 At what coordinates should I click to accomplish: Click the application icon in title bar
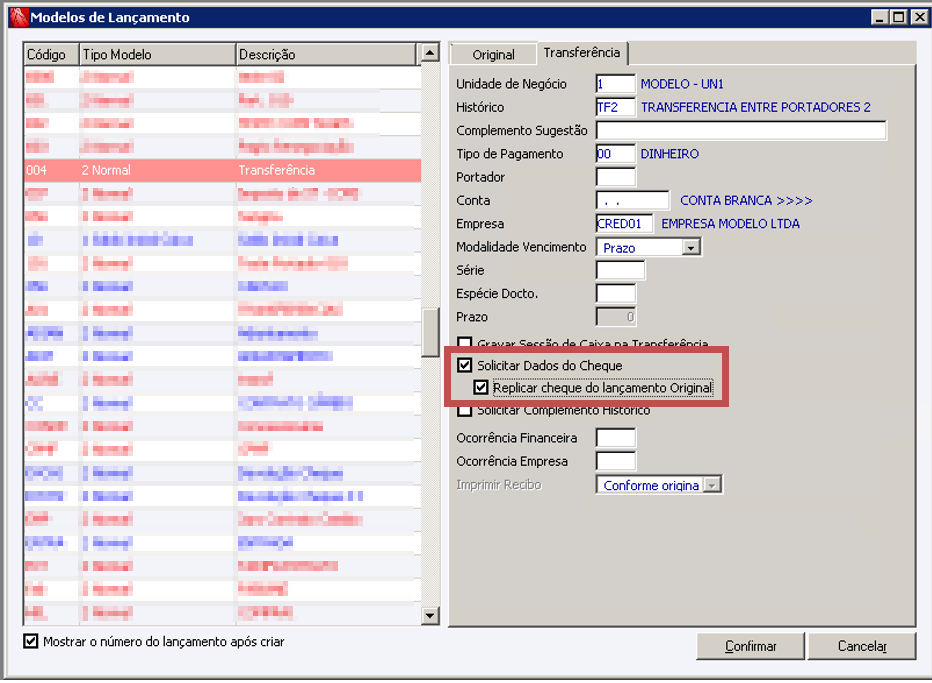click(19, 17)
